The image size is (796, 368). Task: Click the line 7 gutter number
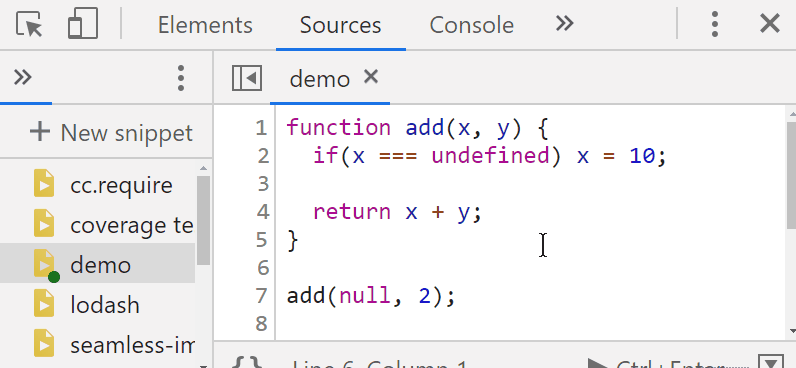[x=262, y=295]
